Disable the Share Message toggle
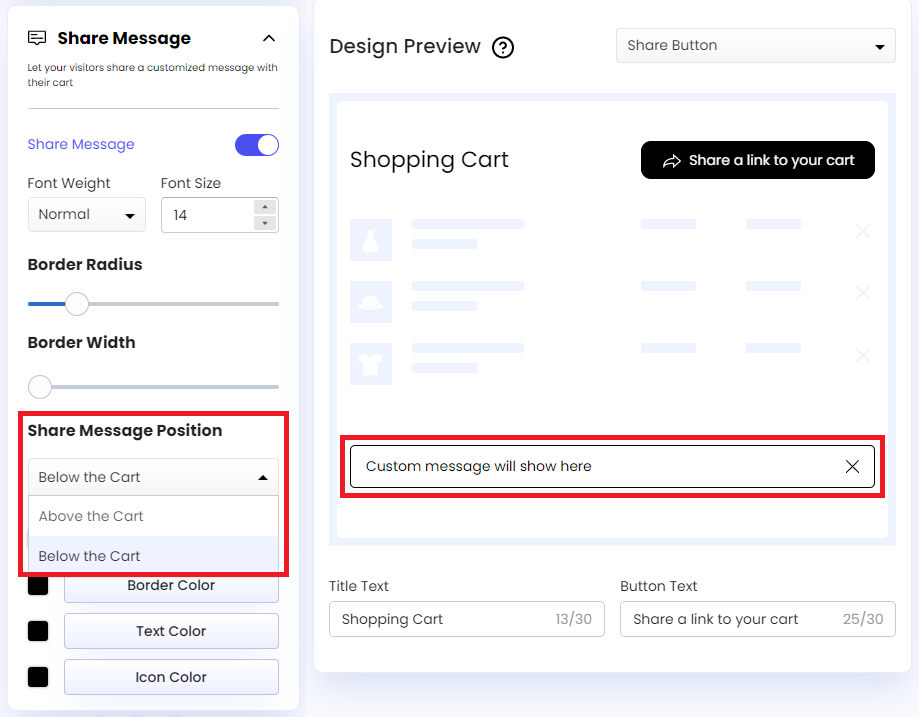 pyautogui.click(x=257, y=144)
